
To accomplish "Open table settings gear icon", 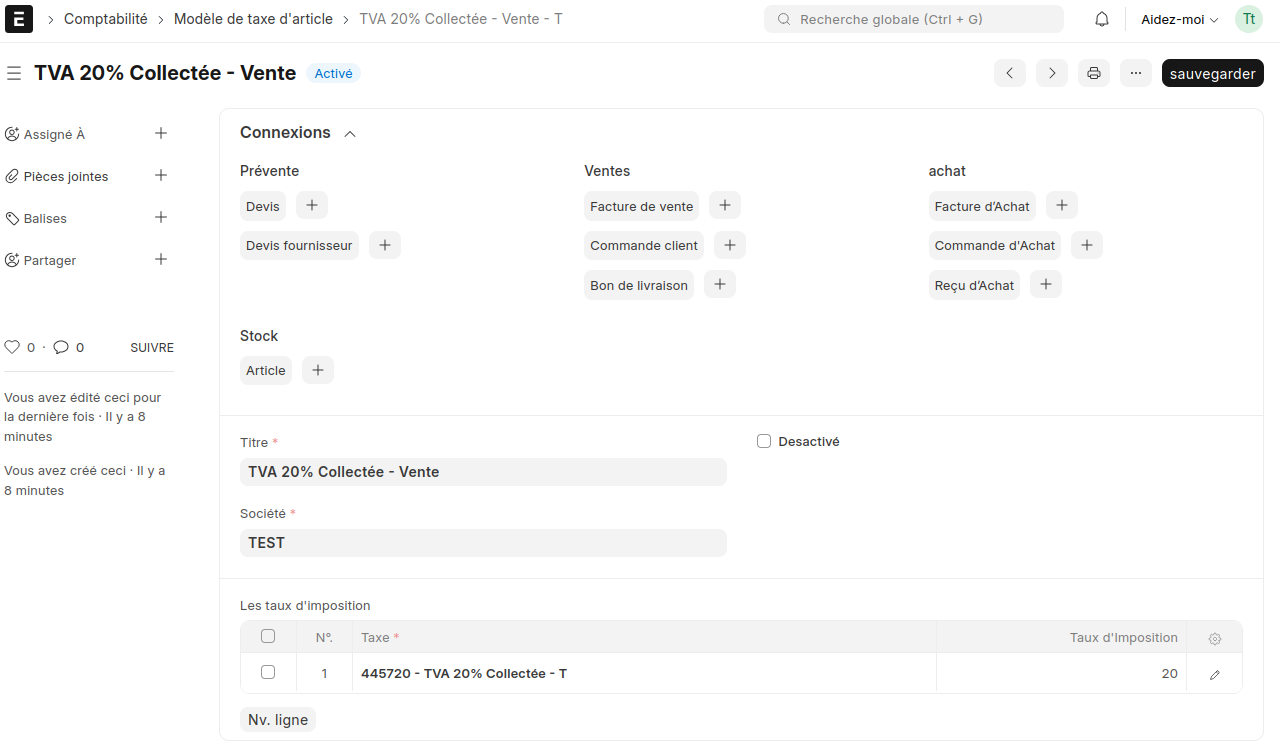I will coord(1215,638).
